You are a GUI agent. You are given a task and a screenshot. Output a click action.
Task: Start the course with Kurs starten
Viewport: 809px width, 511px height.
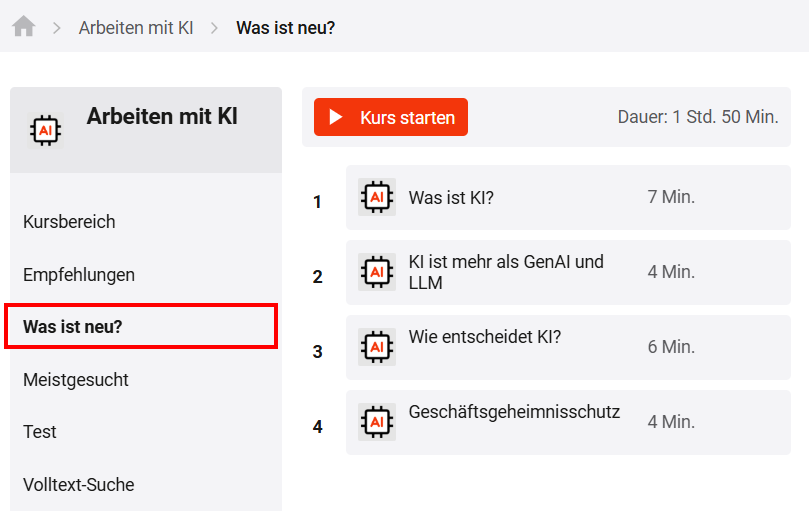click(x=391, y=117)
